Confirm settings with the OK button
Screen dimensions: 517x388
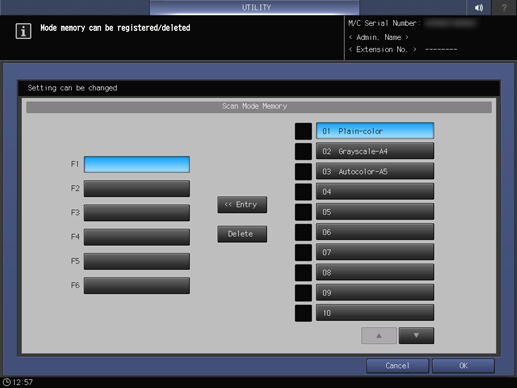pyautogui.click(x=463, y=366)
